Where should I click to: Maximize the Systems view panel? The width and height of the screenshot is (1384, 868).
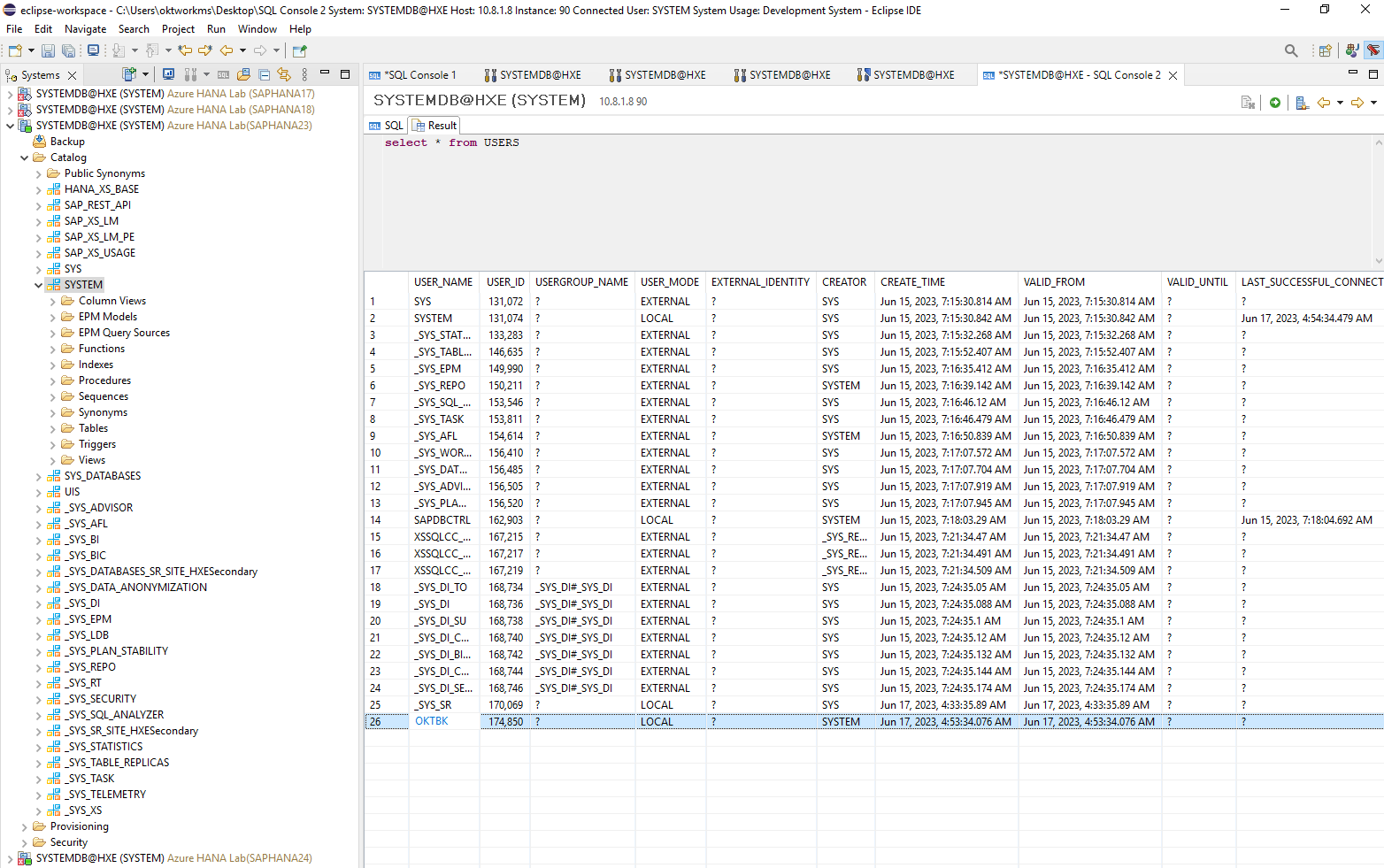[345, 74]
